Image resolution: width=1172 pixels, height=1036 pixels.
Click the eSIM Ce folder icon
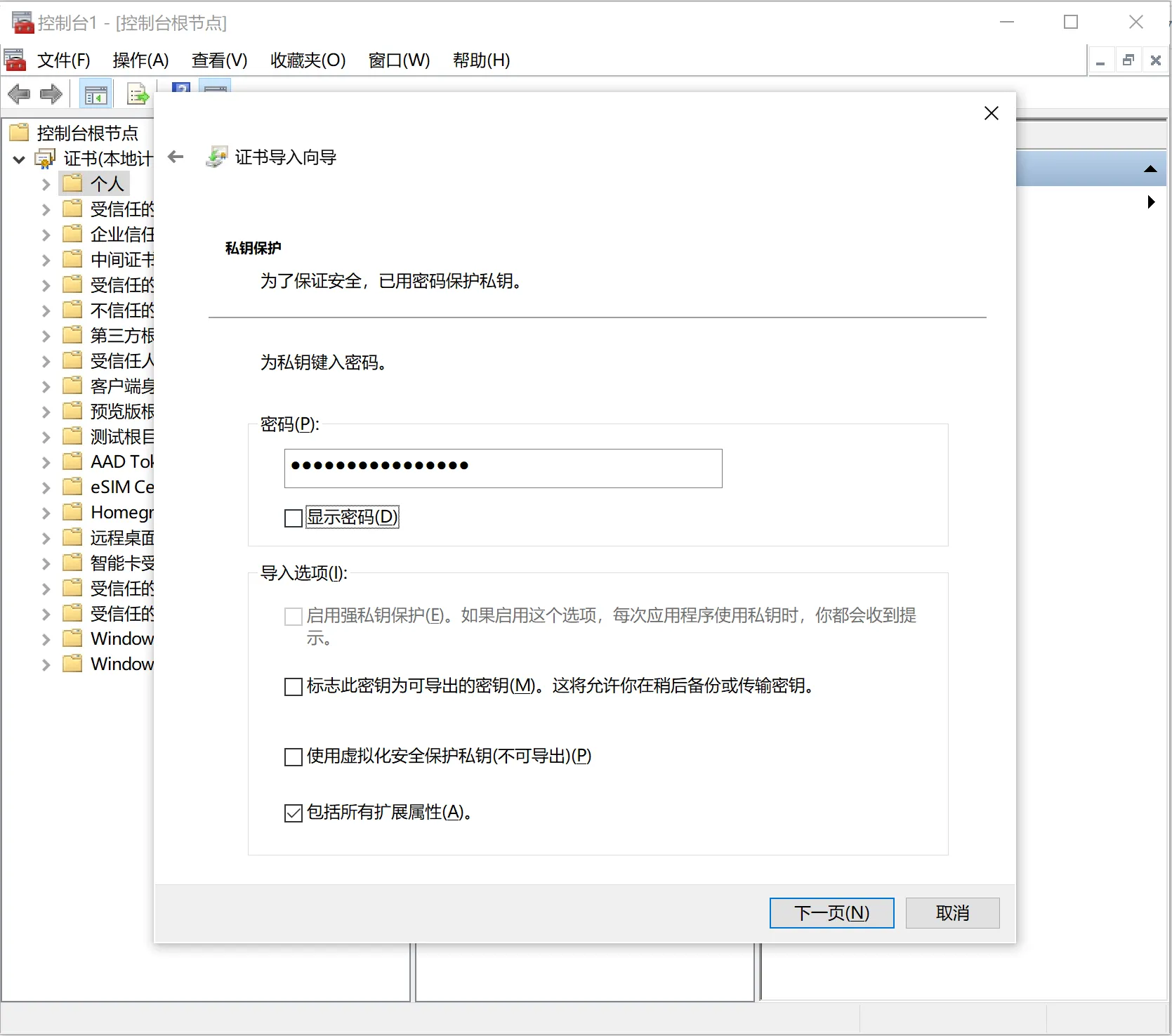[x=72, y=487]
